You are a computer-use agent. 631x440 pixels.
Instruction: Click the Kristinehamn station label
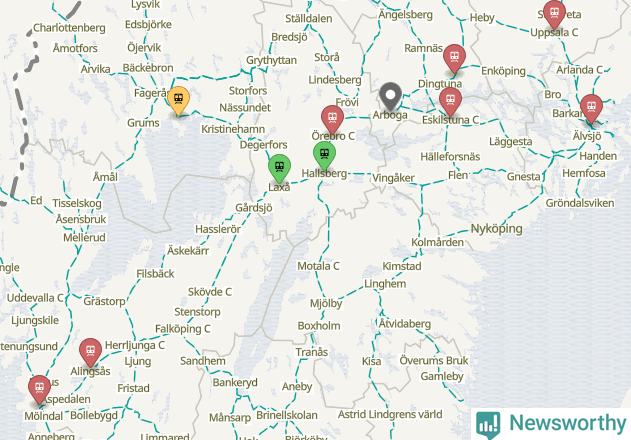coord(233,129)
